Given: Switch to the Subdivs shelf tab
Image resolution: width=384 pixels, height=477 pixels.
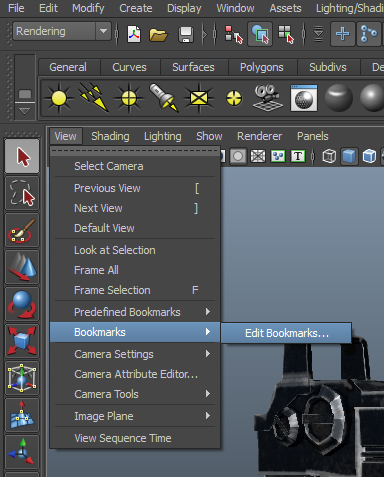Looking at the screenshot, I should 328,67.
